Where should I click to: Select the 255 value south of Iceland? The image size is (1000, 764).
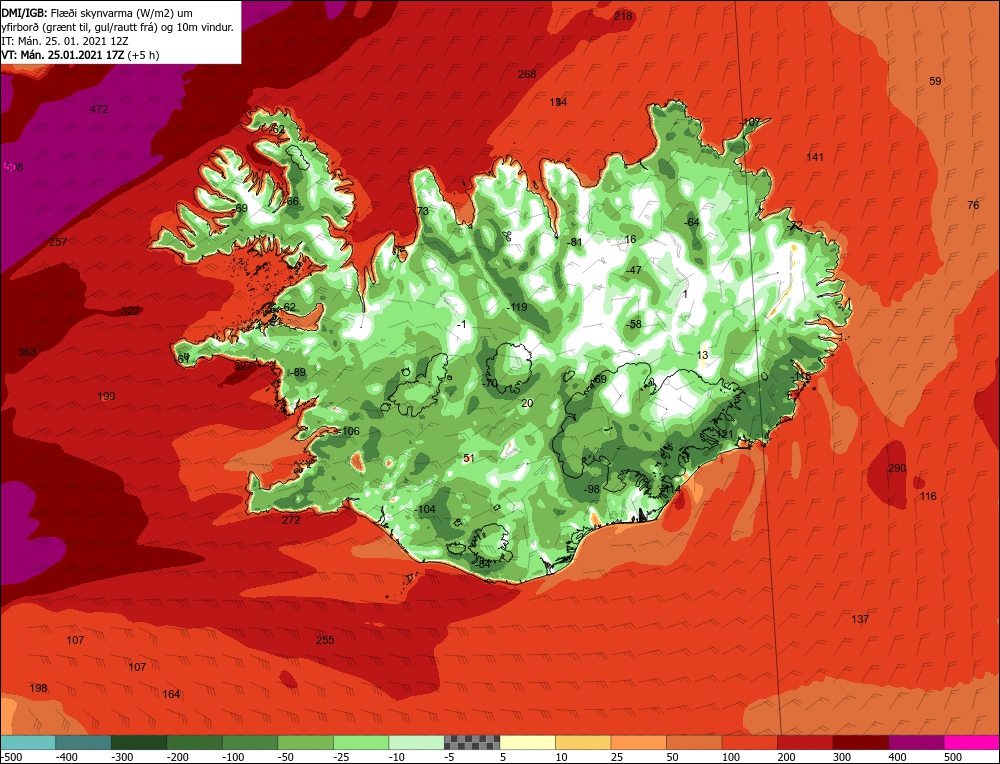point(325,640)
